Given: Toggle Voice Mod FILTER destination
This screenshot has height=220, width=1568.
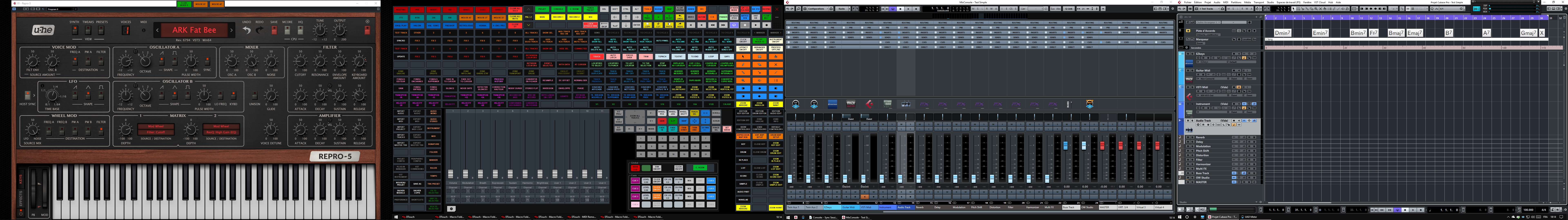Looking at the screenshot, I should (x=101, y=61).
